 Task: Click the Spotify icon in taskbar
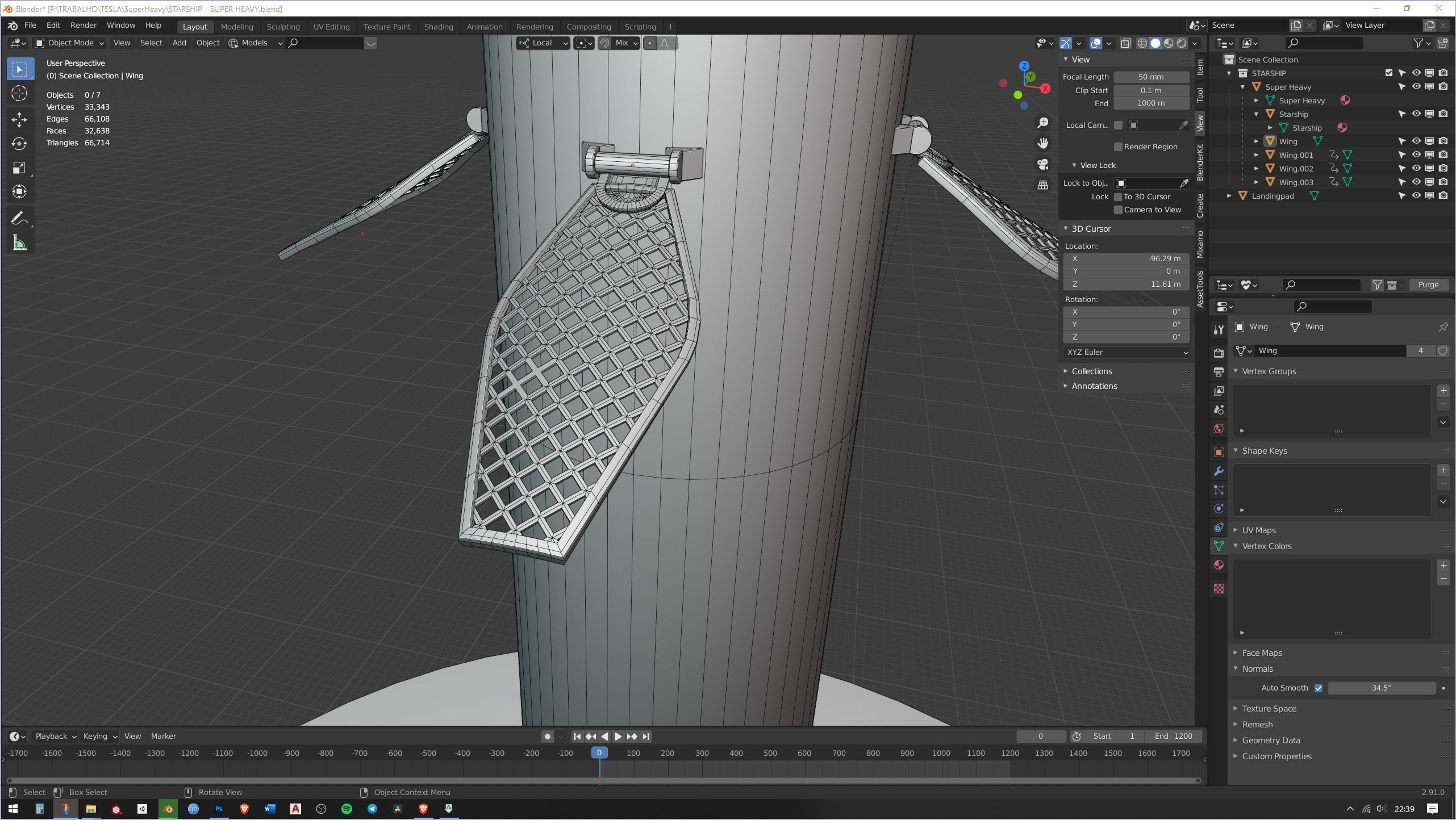coord(347,809)
